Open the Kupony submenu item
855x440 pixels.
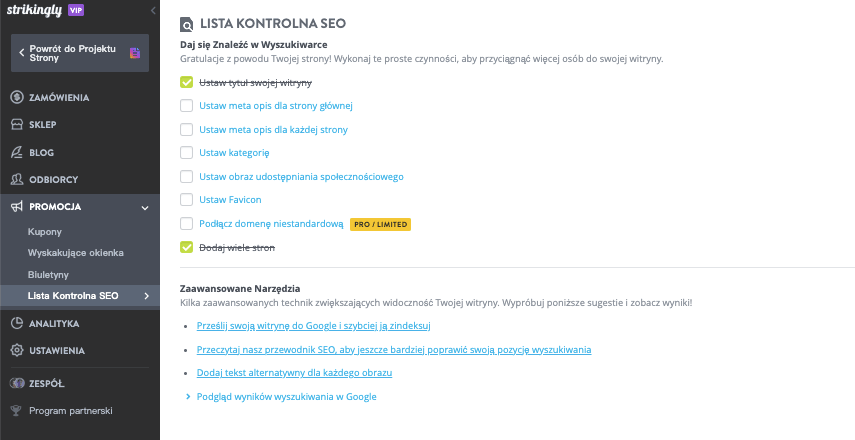click(x=45, y=232)
